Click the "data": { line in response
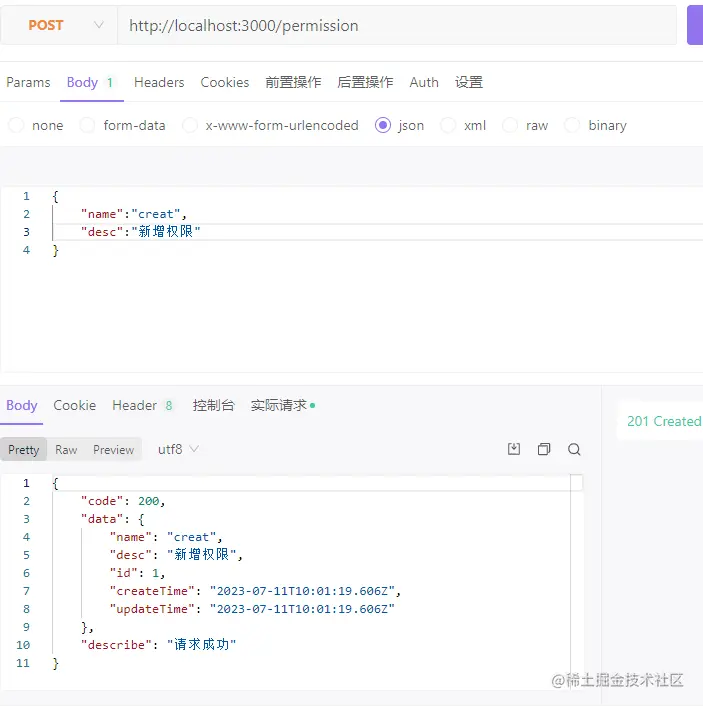The width and height of the screenshot is (703, 708). tap(112, 519)
